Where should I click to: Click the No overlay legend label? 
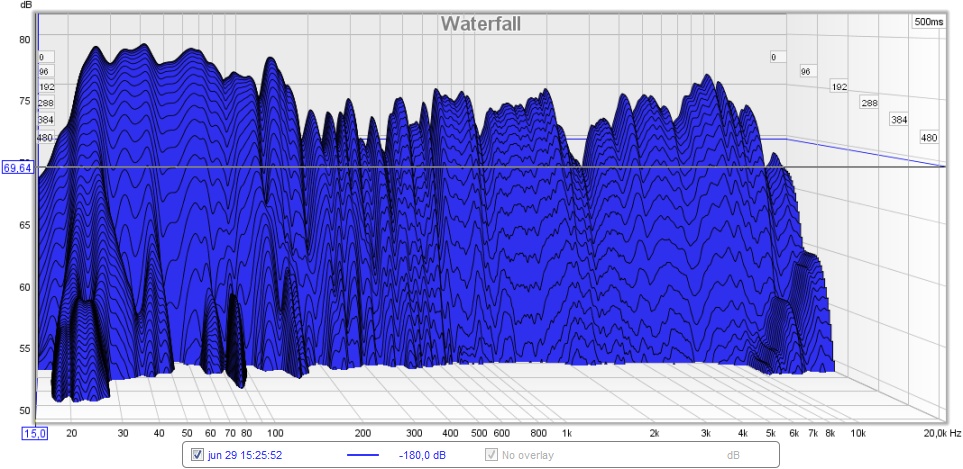(x=528, y=455)
